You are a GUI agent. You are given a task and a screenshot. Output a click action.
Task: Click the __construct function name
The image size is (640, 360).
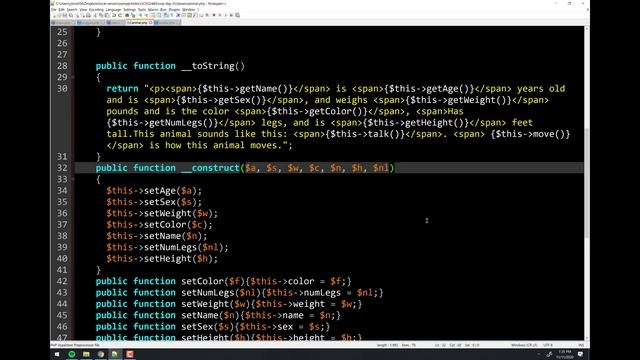tap(210, 168)
